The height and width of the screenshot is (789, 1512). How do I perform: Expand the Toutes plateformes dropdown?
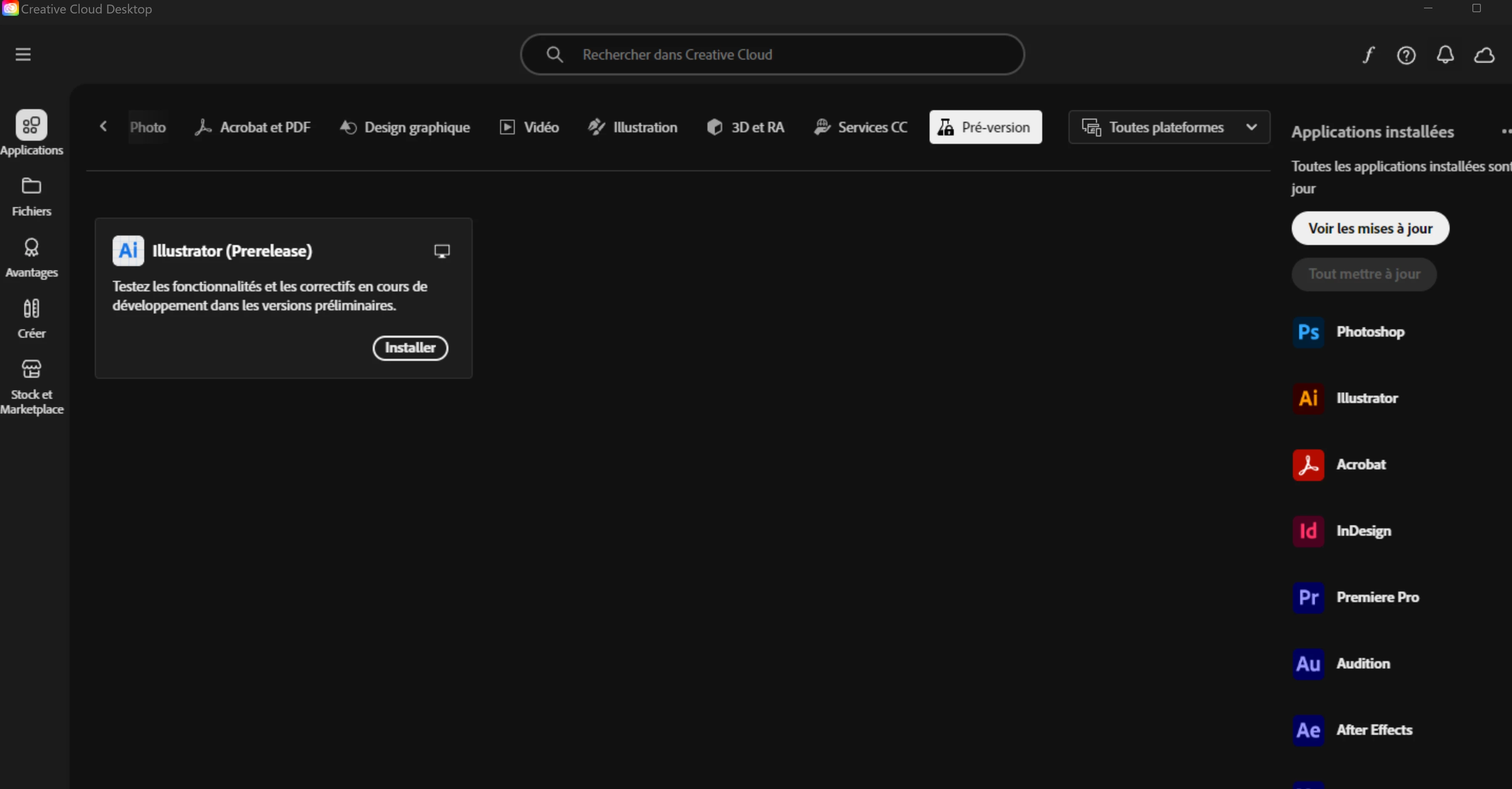pyautogui.click(x=1168, y=127)
